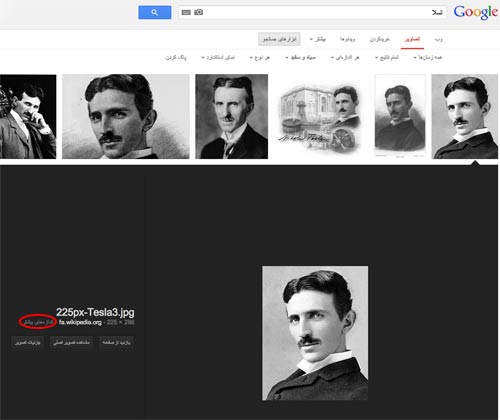Open the Black and white (سیاه و سفید) dropdown
The height and width of the screenshot is (420, 500).
[x=300, y=57]
